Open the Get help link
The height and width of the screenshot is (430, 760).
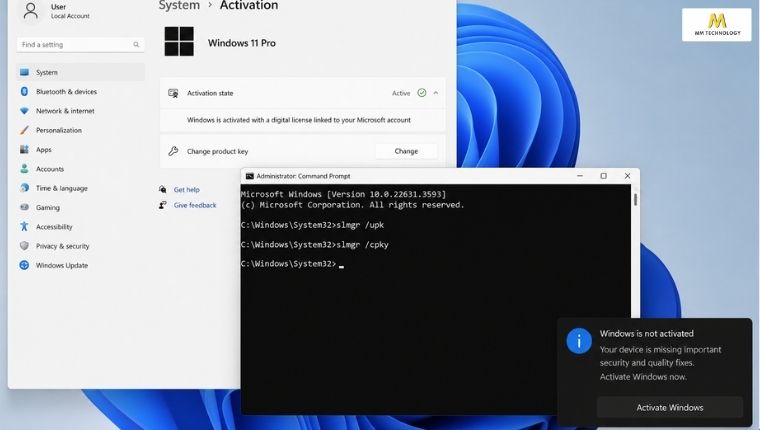point(187,190)
